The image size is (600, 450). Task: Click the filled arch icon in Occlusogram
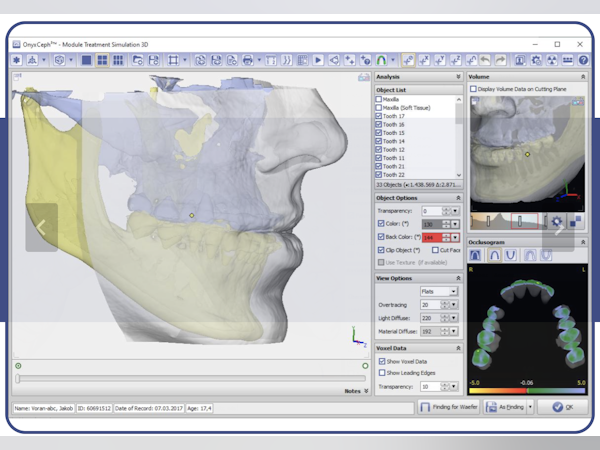coord(475,255)
